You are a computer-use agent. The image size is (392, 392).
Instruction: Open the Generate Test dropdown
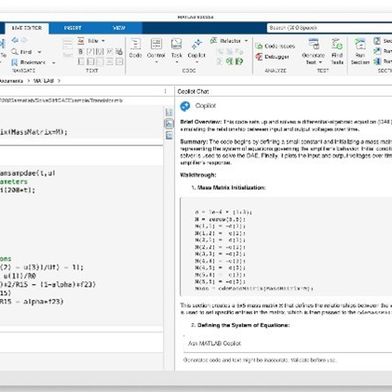[x=320, y=62]
